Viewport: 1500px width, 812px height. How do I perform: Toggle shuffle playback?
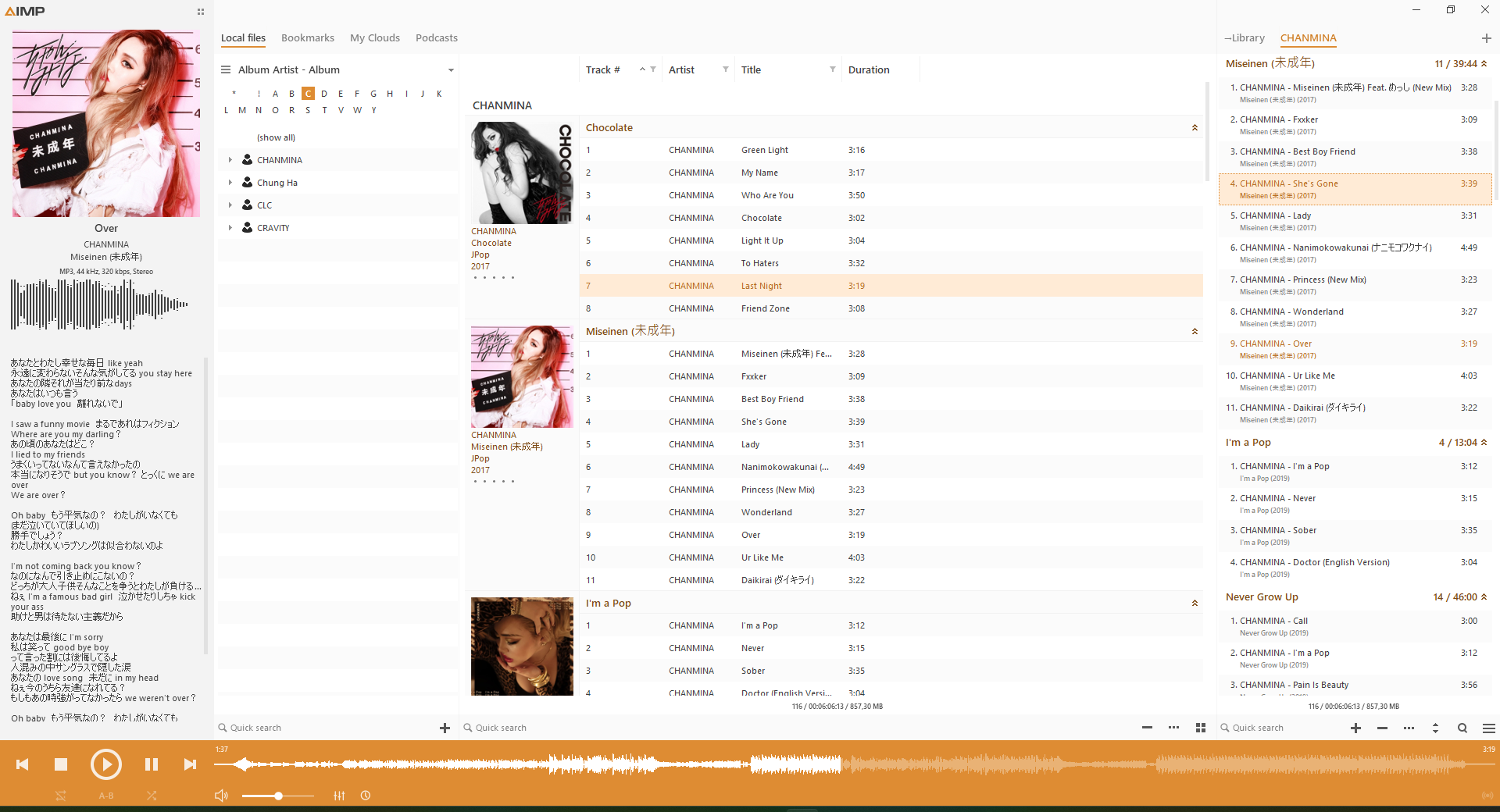coord(152,796)
